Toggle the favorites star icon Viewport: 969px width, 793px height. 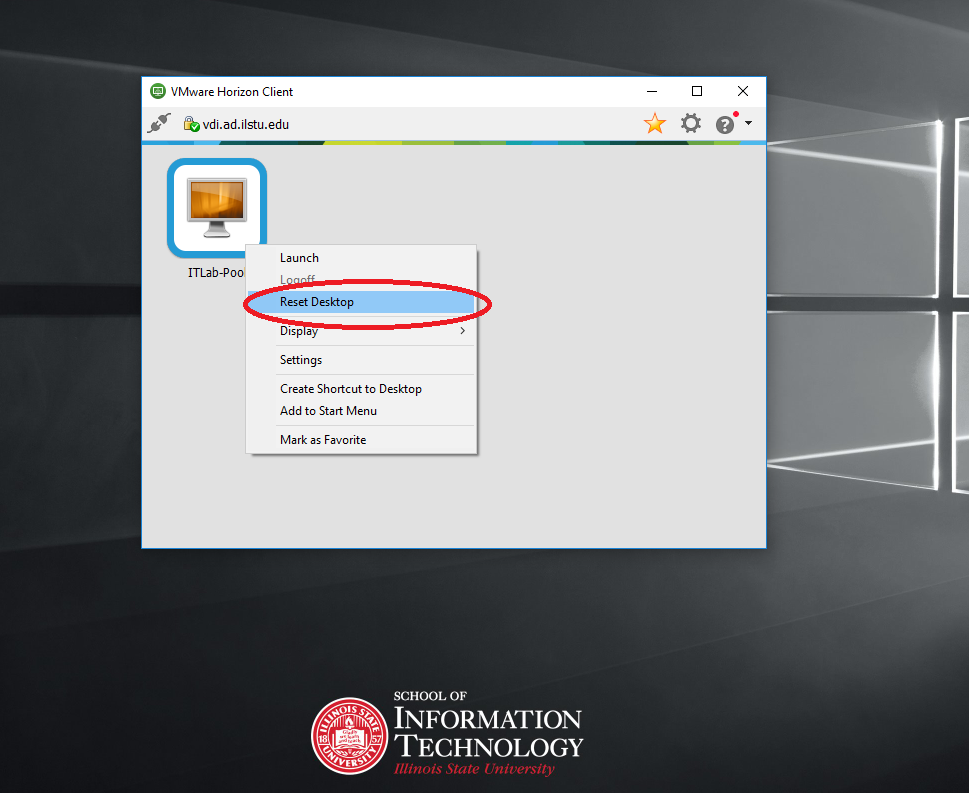pyautogui.click(x=654, y=123)
